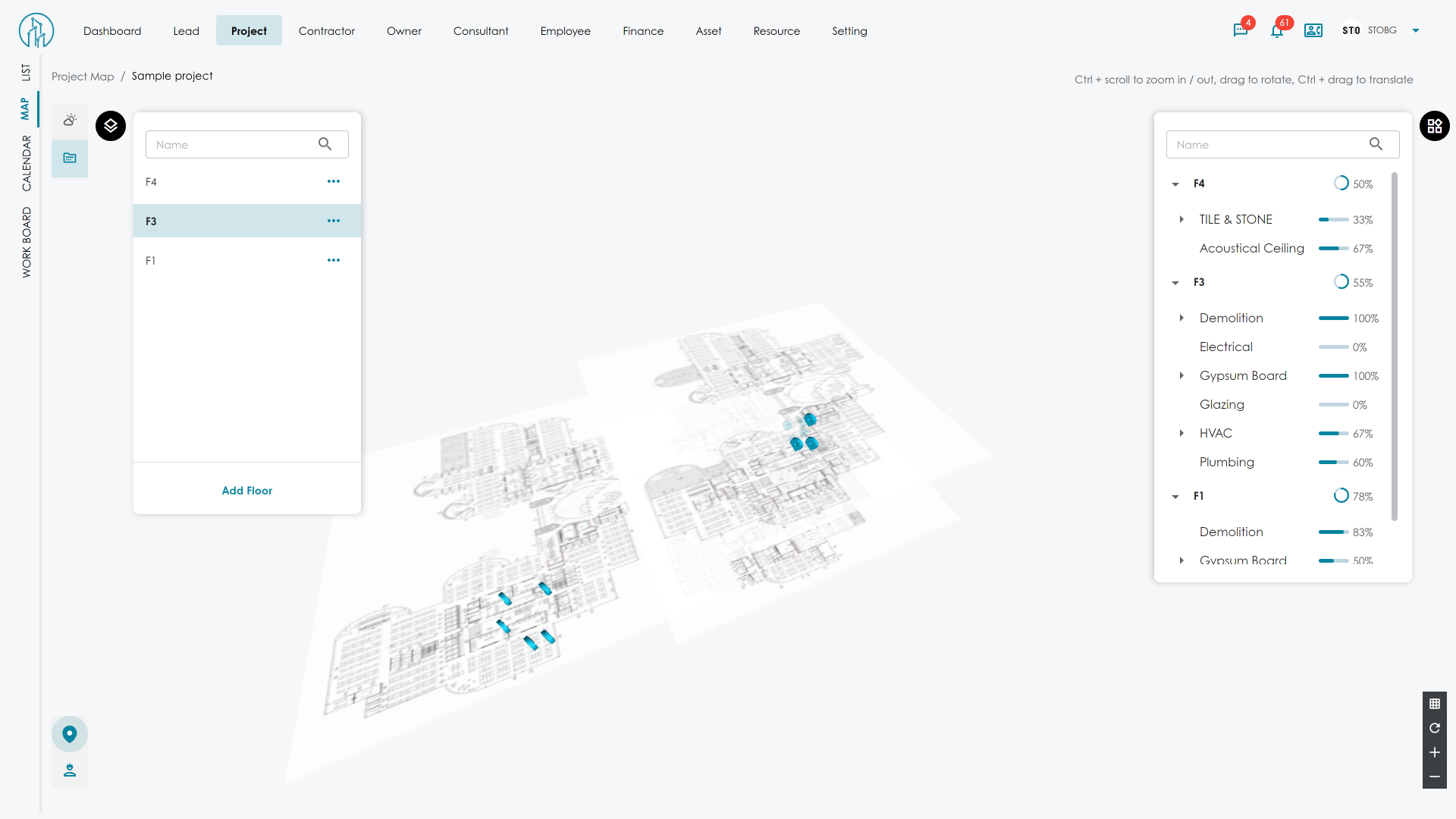
Task: Open the STOBG user account dropdown
Action: 1415,30
